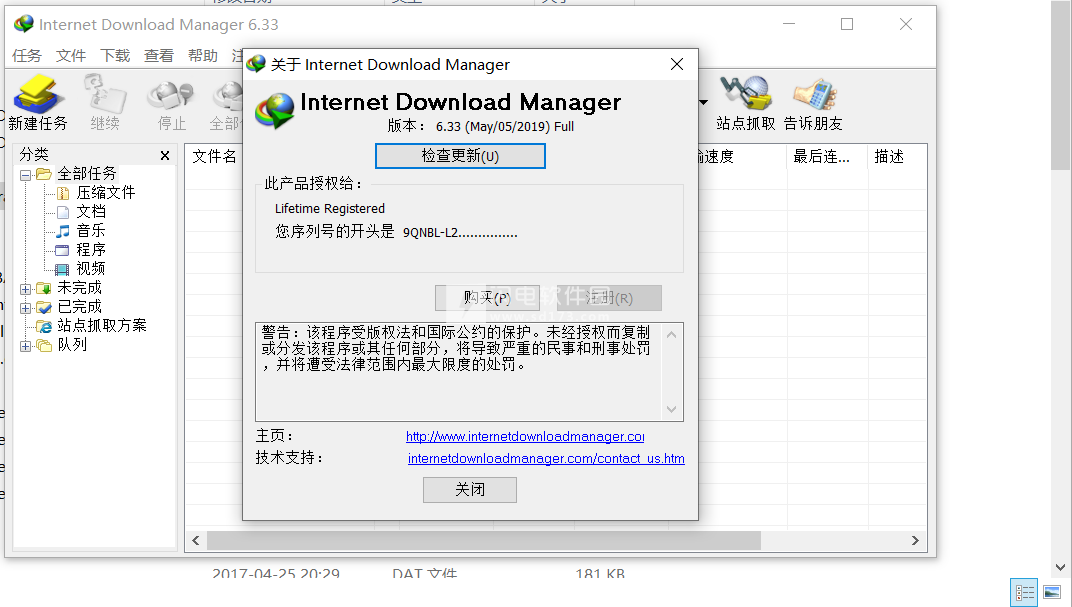Open the 下载 menu
Screen dimensions: 1072x607
[x=115, y=56]
